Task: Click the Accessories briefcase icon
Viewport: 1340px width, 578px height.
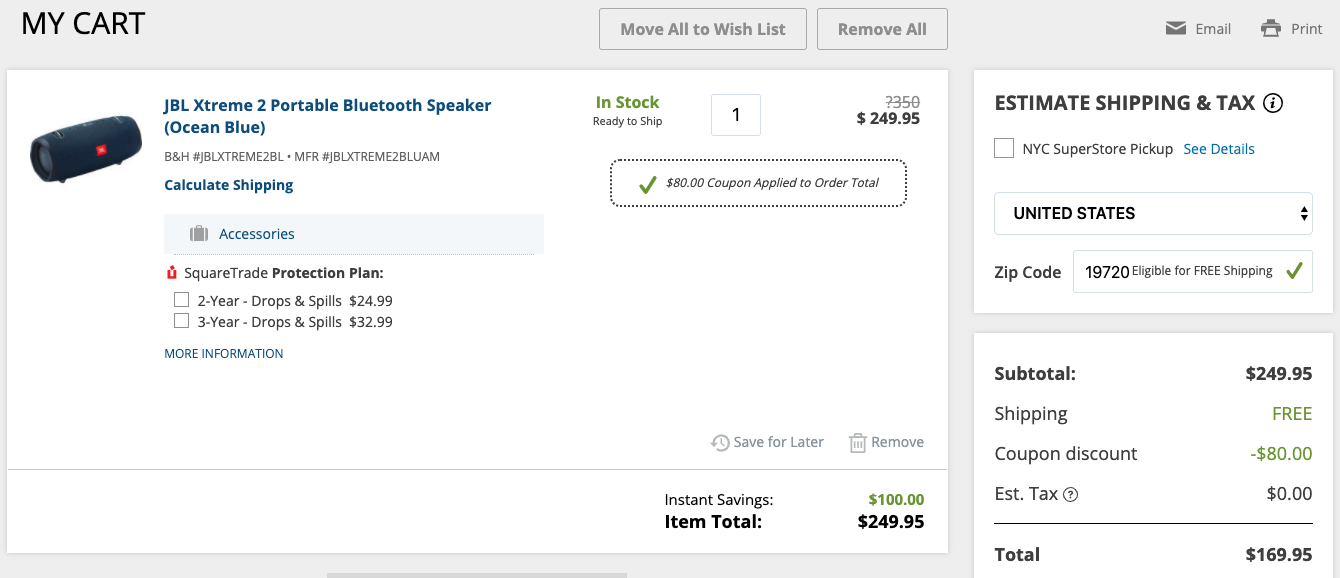Action: (x=199, y=234)
